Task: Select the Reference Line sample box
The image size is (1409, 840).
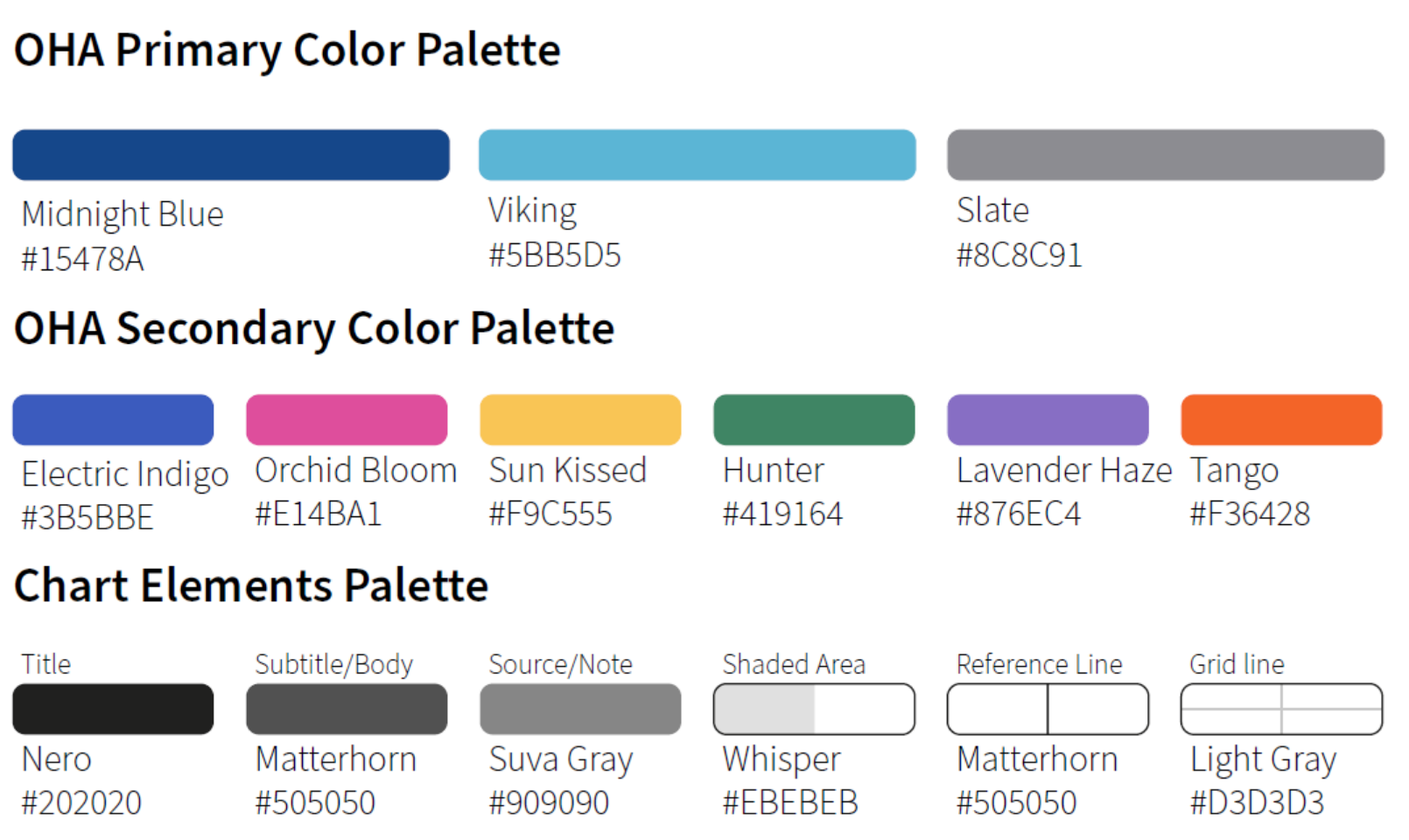Action: (1048, 709)
